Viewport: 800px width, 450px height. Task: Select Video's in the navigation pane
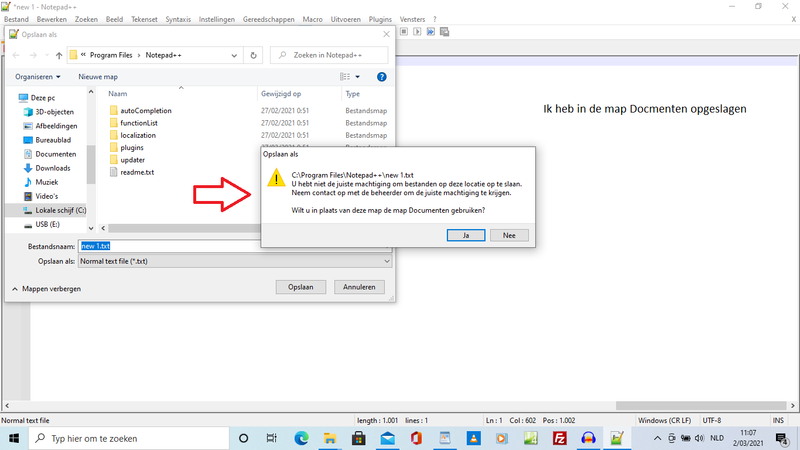point(41,196)
